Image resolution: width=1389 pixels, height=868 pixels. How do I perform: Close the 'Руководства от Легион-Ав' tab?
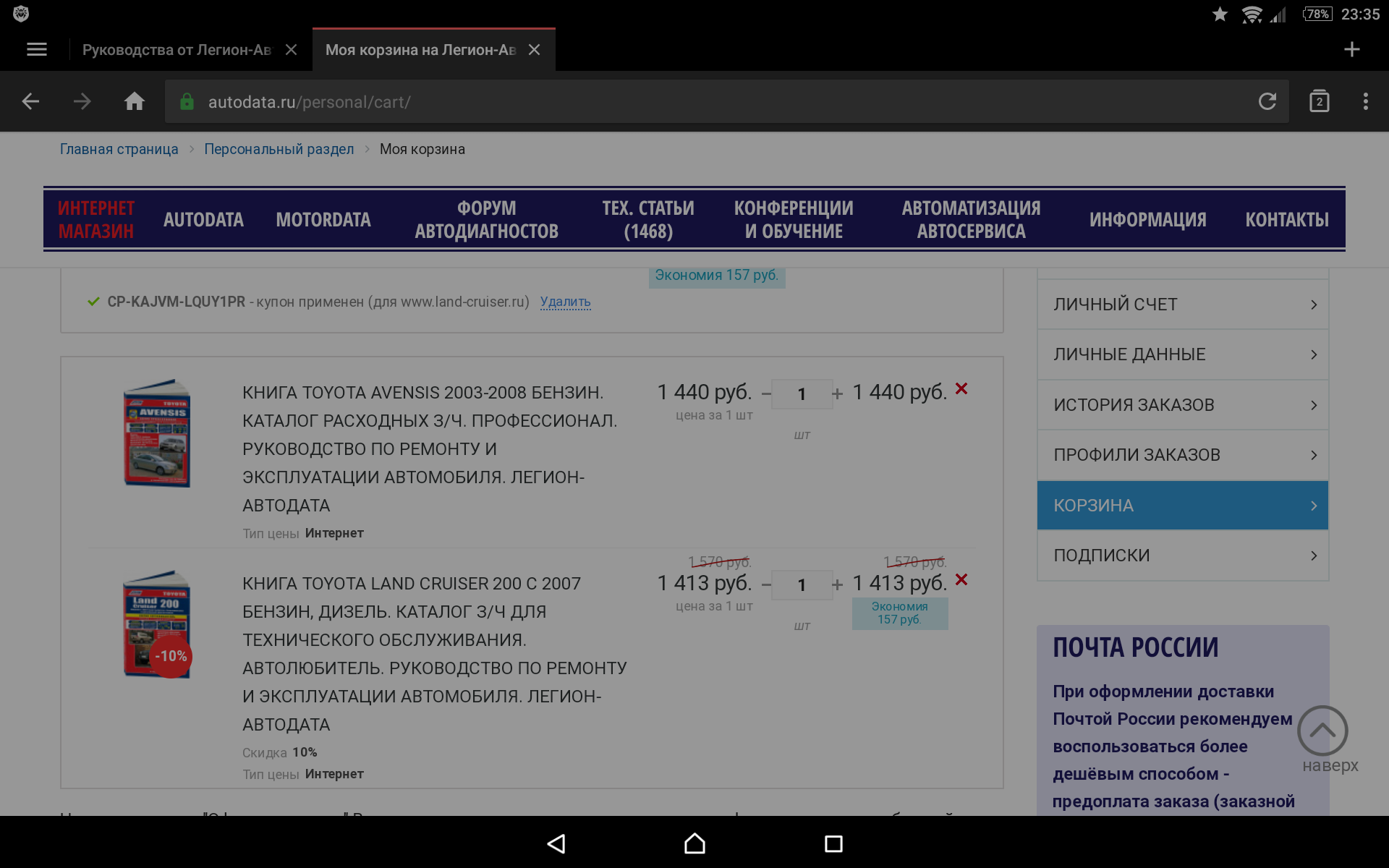point(291,49)
